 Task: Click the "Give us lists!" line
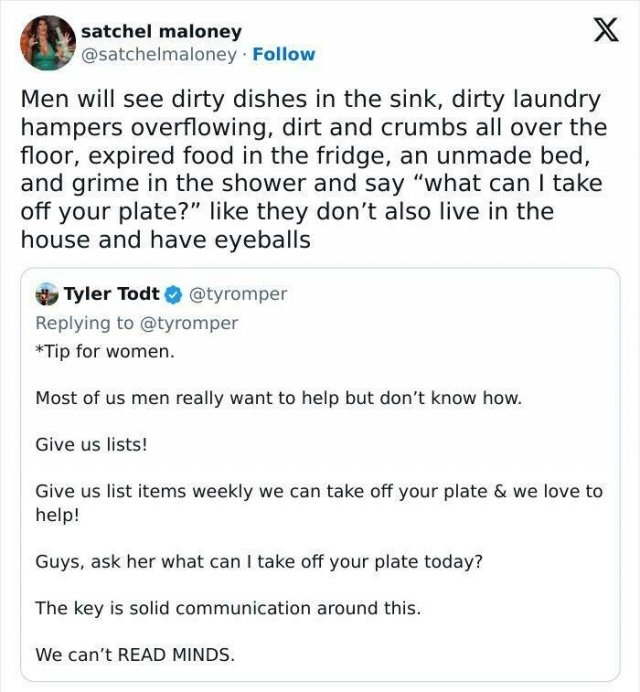[91, 444]
